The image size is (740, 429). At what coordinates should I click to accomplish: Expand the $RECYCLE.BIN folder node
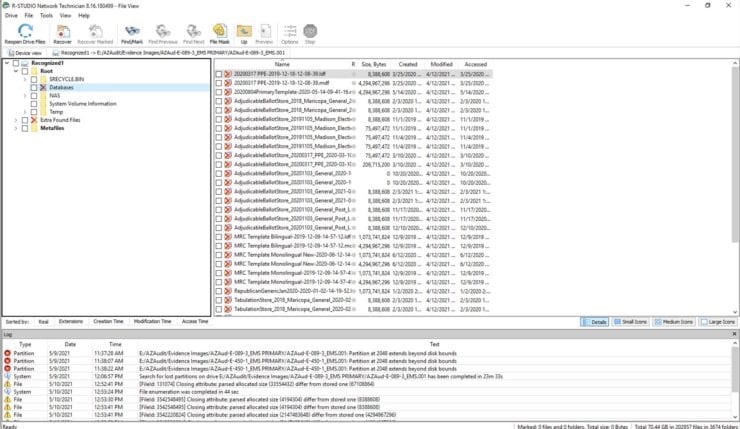pyautogui.click(x=25, y=79)
